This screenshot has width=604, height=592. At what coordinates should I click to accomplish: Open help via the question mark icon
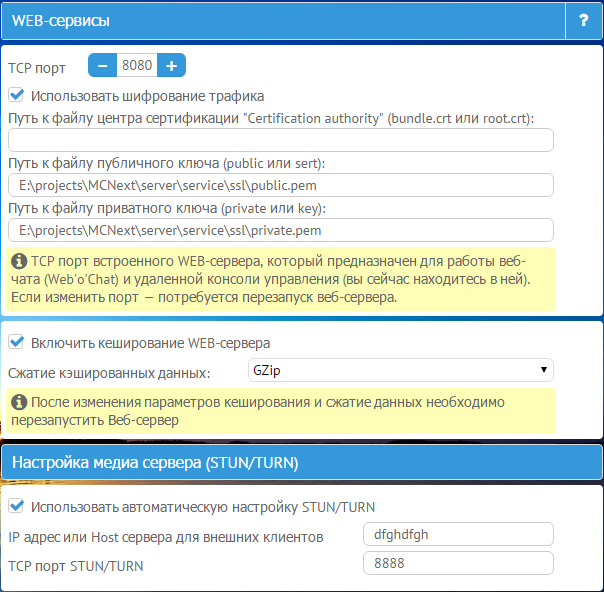(x=584, y=20)
